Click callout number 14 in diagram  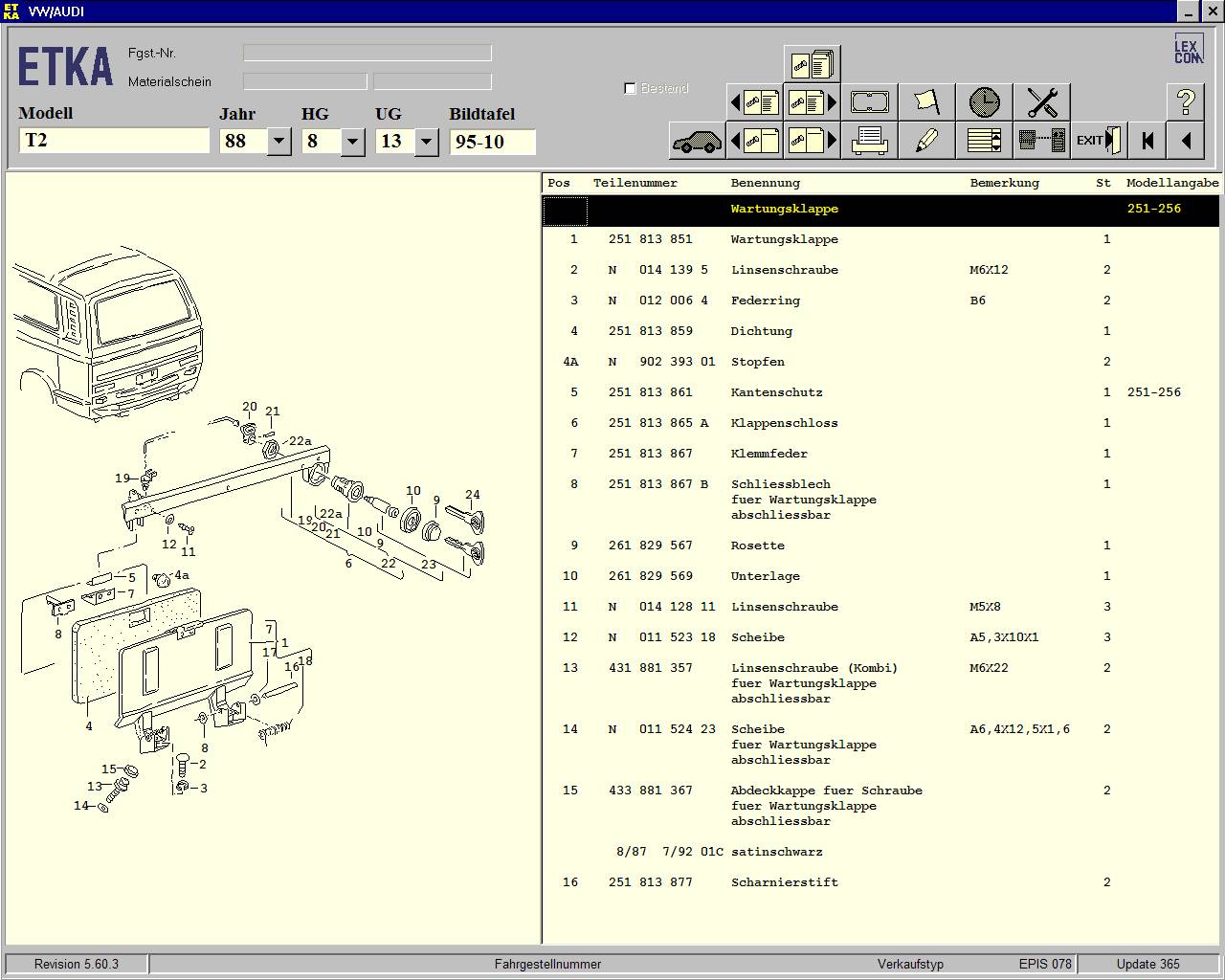tap(81, 806)
